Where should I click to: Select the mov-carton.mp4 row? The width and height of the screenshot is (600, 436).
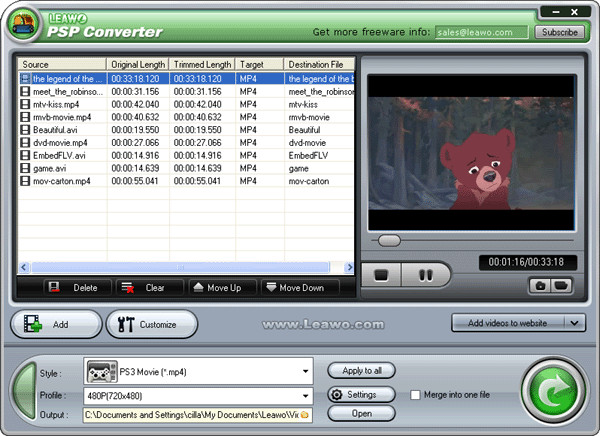point(186,181)
